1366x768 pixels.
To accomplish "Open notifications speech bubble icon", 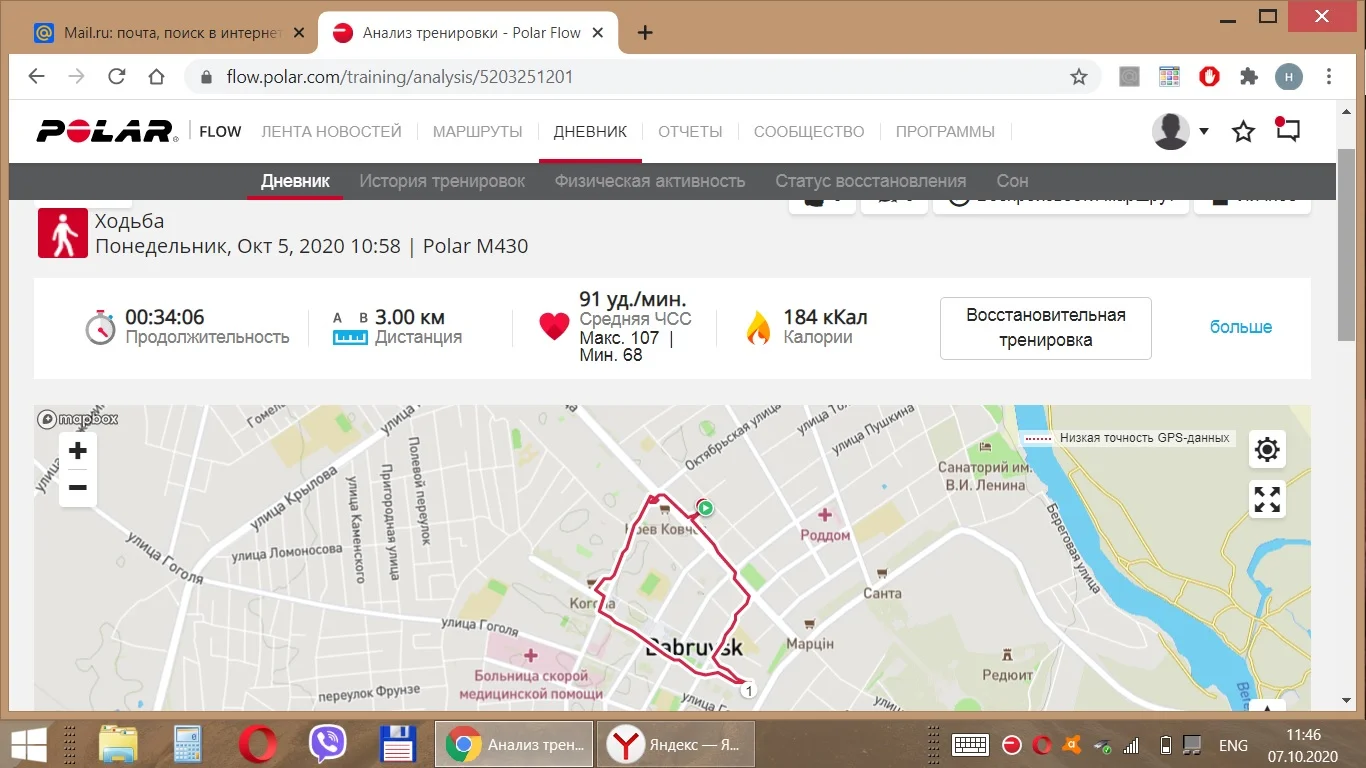I will click(1287, 130).
